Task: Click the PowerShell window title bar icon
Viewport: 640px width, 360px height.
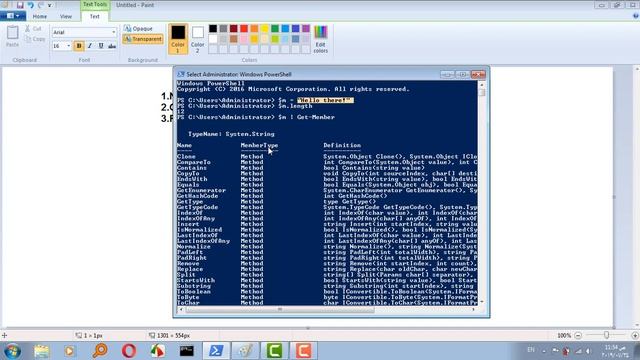Action: 181,74
